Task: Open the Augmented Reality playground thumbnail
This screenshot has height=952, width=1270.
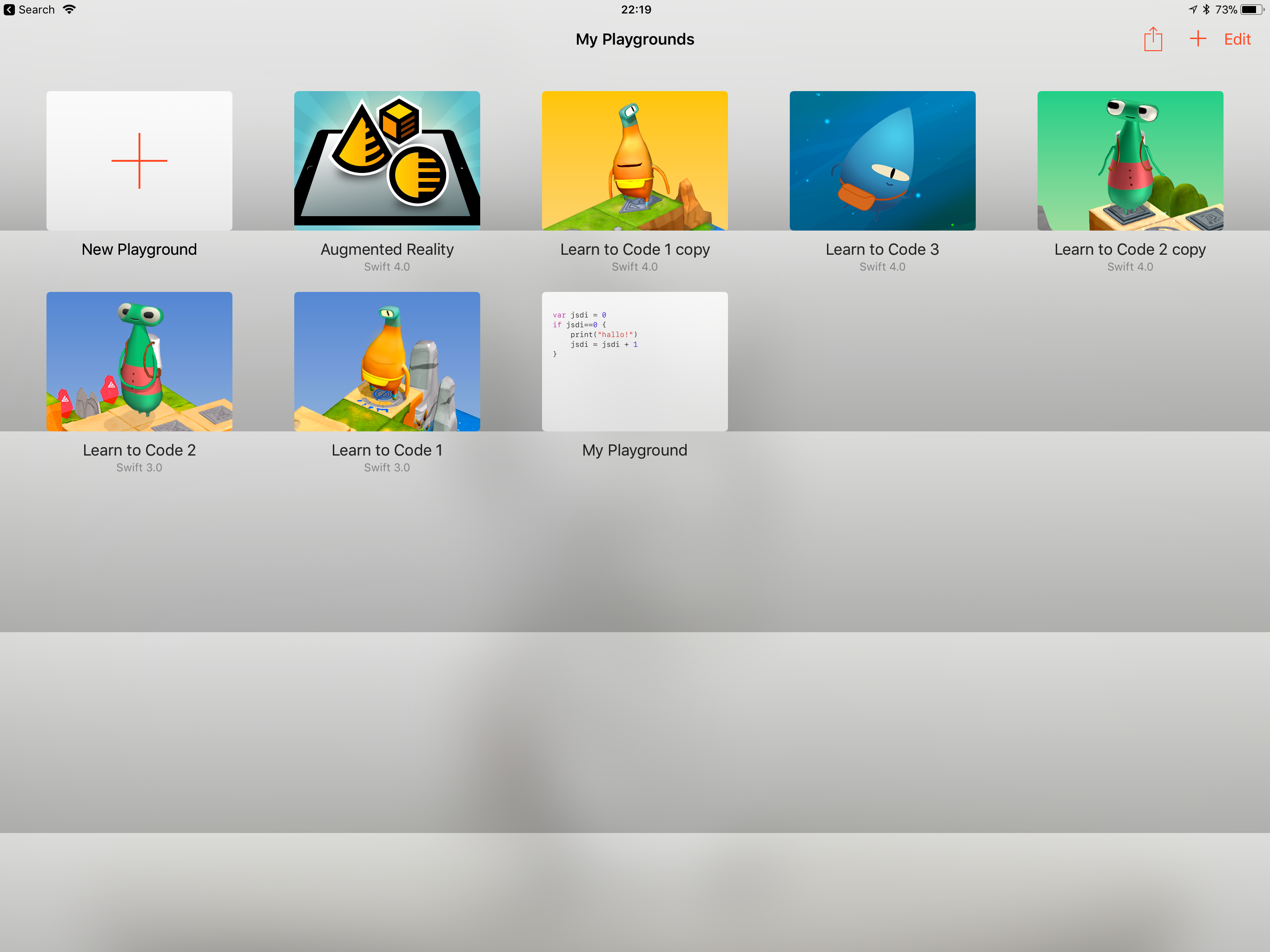Action: [387, 161]
